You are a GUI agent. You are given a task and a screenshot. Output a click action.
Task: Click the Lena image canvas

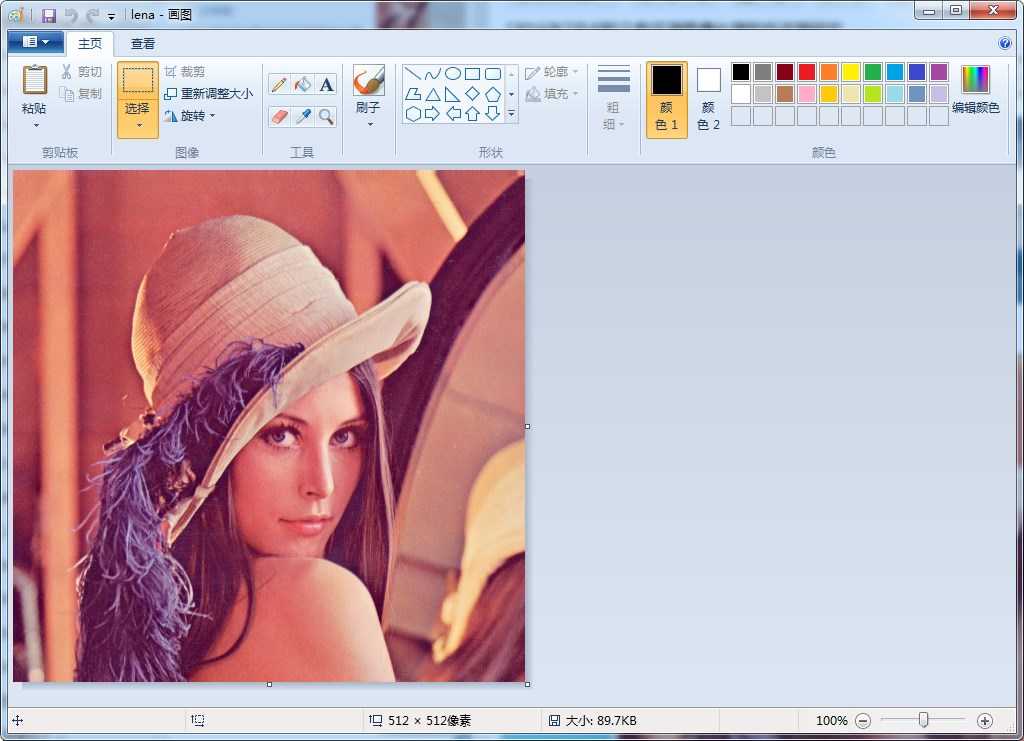269,426
